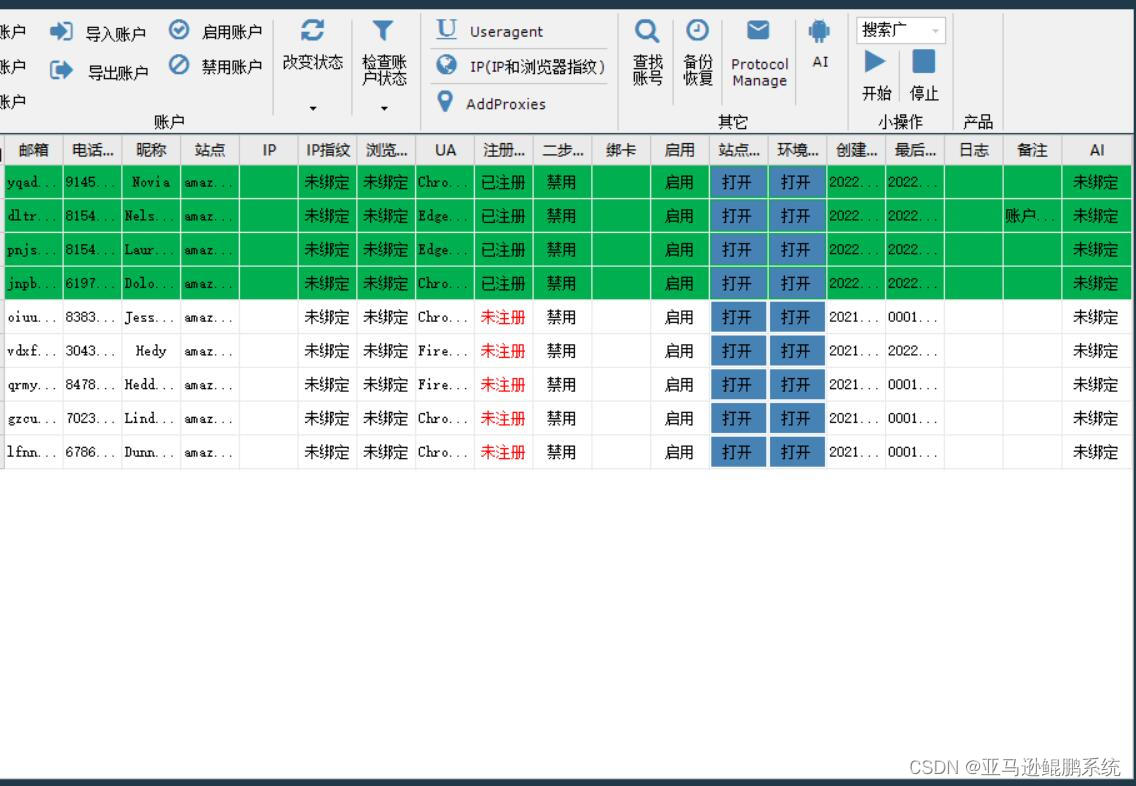Click the Disable Account (禁用账户) icon
1136x786 pixels.
(179, 65)
